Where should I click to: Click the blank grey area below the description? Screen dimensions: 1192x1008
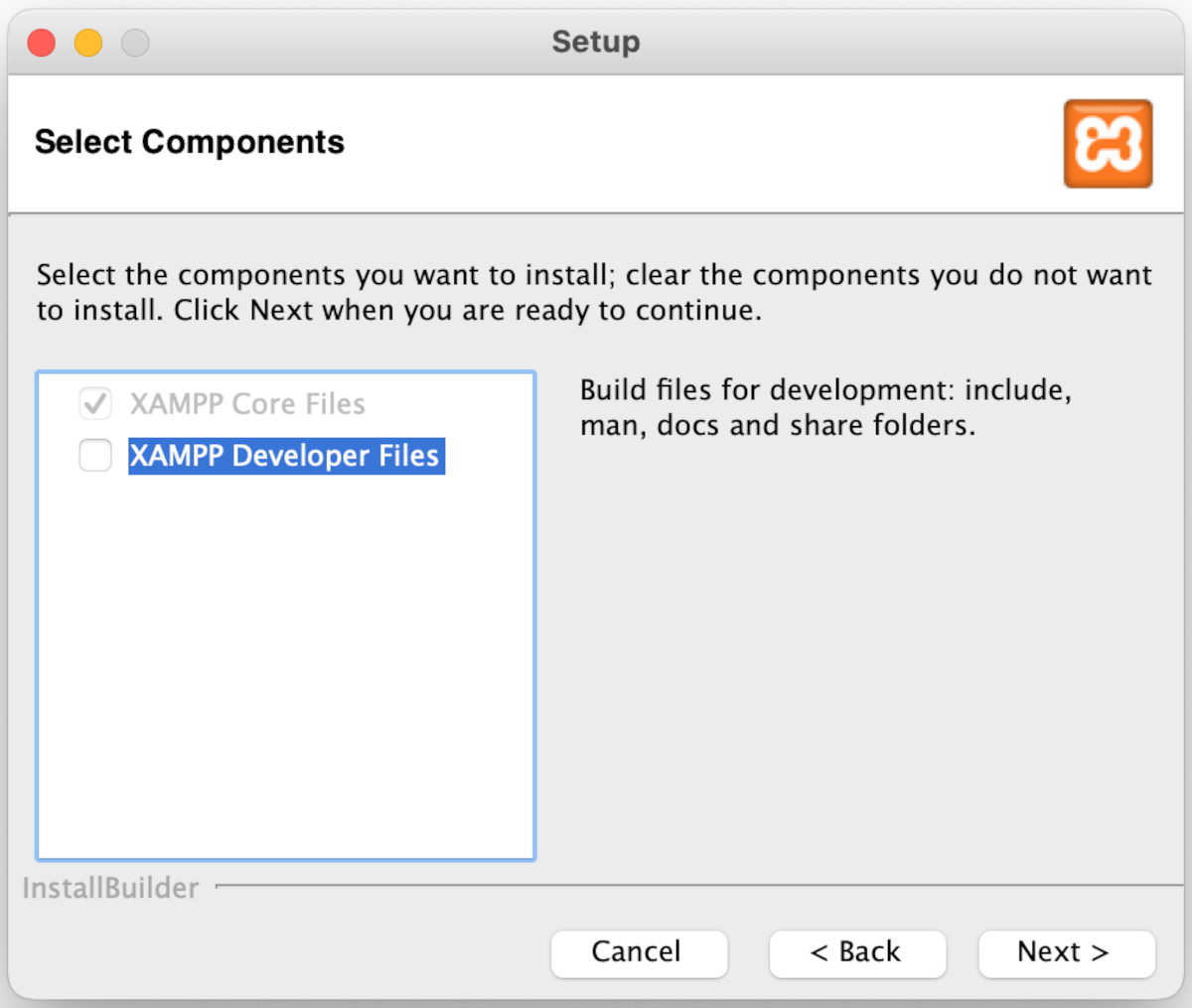pyautogui.click(x=854, y=655)
